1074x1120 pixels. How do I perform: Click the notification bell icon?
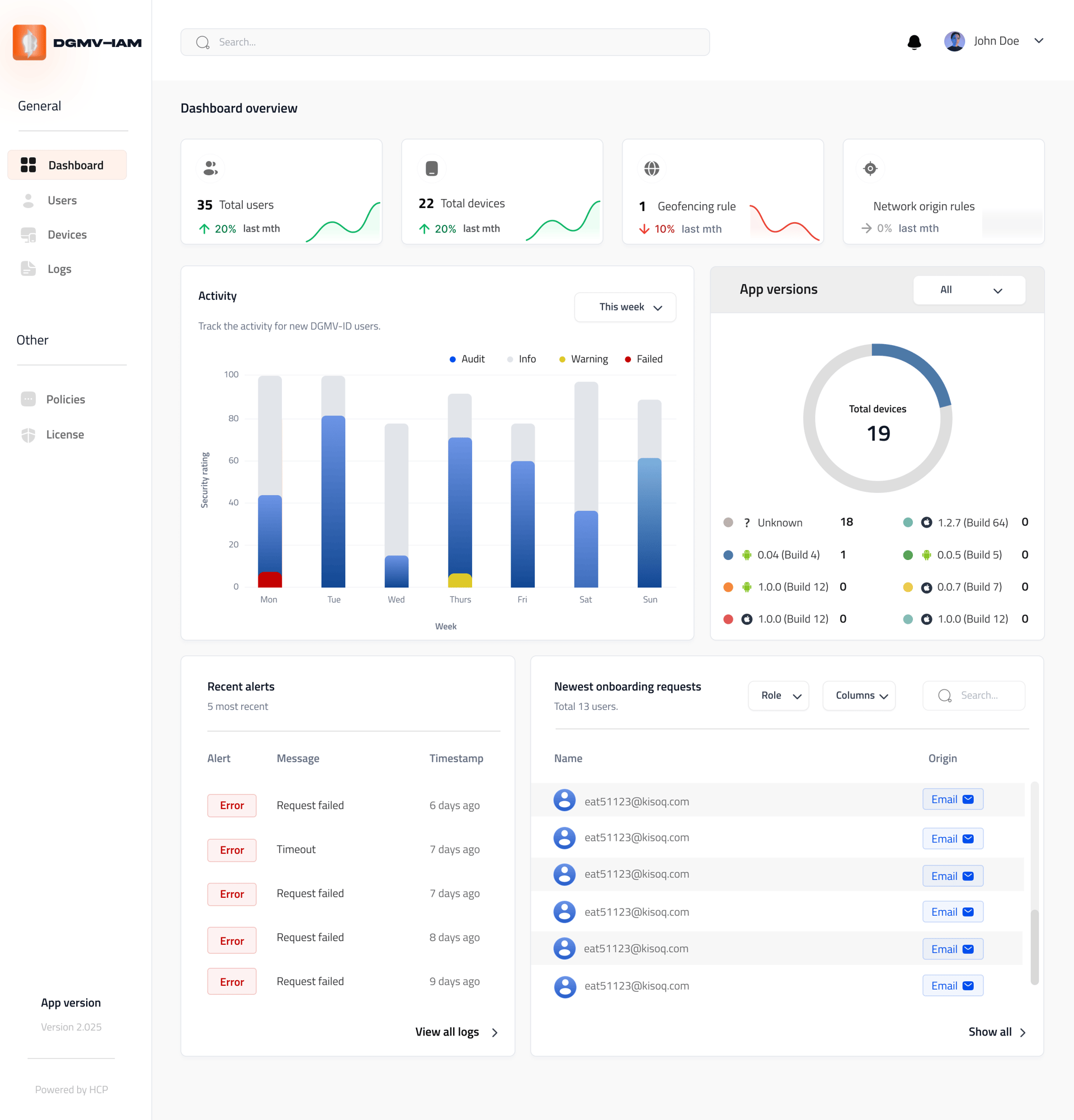tap(914, 42)
